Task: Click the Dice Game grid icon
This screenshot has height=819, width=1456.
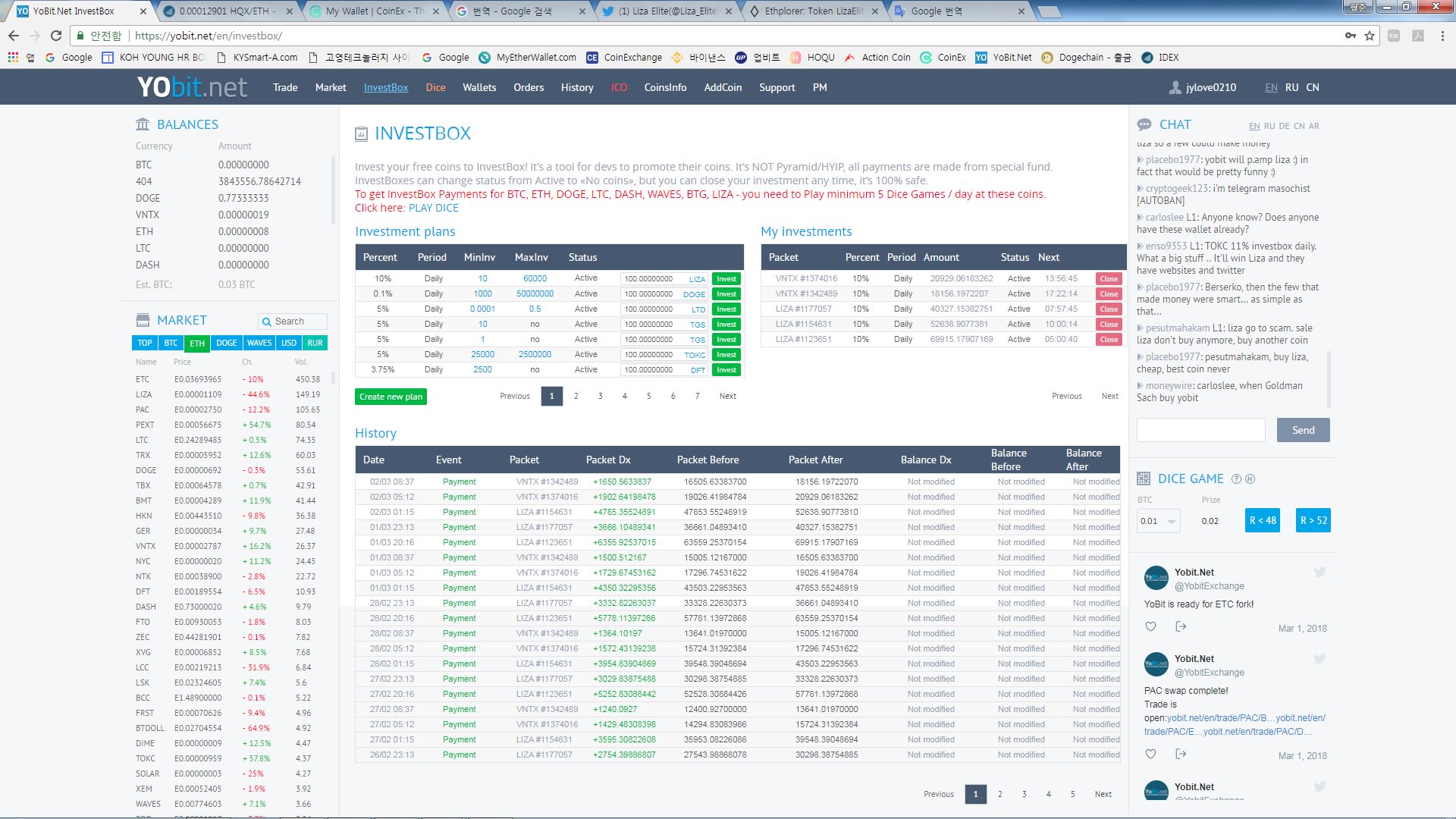Action: pyautogui.click(x=1144, y=479)
